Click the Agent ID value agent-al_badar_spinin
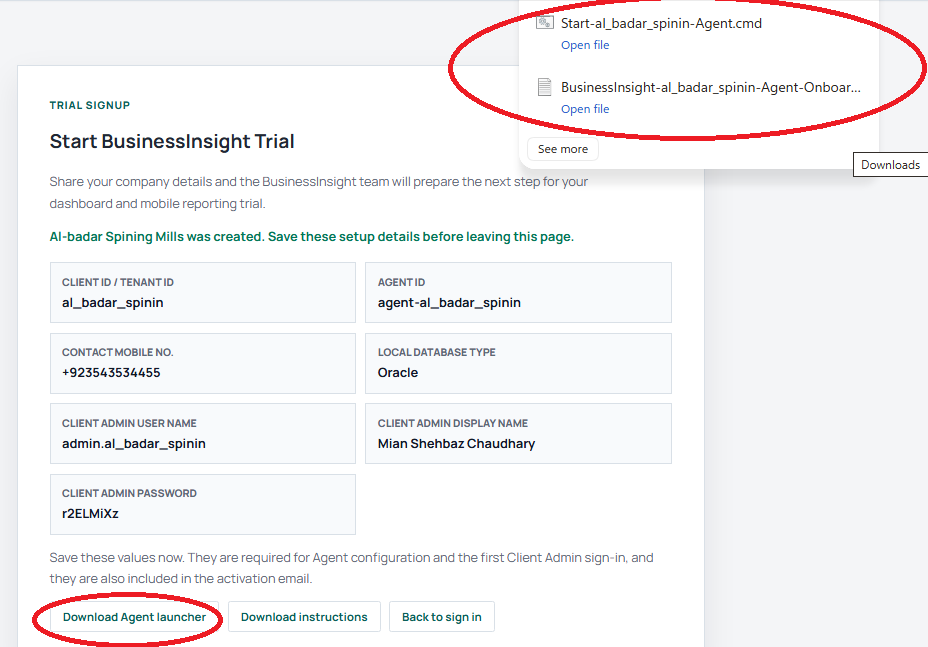 pos(449,302)
